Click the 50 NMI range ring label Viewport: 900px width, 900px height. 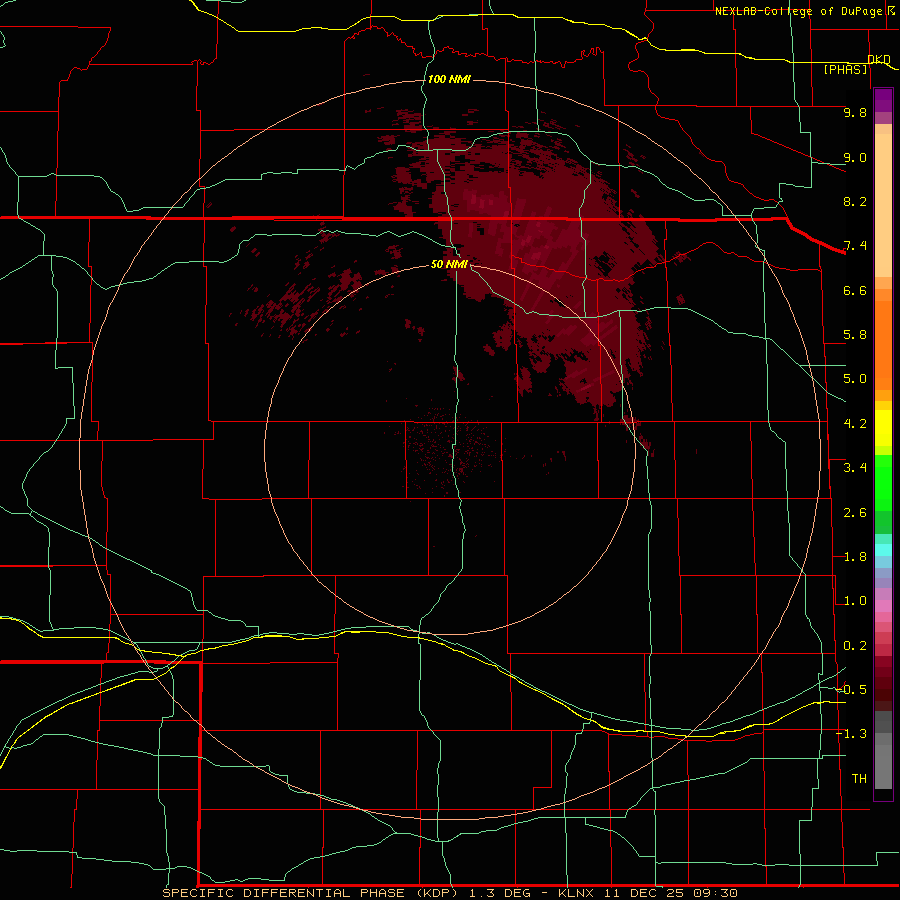coord(449,264)
